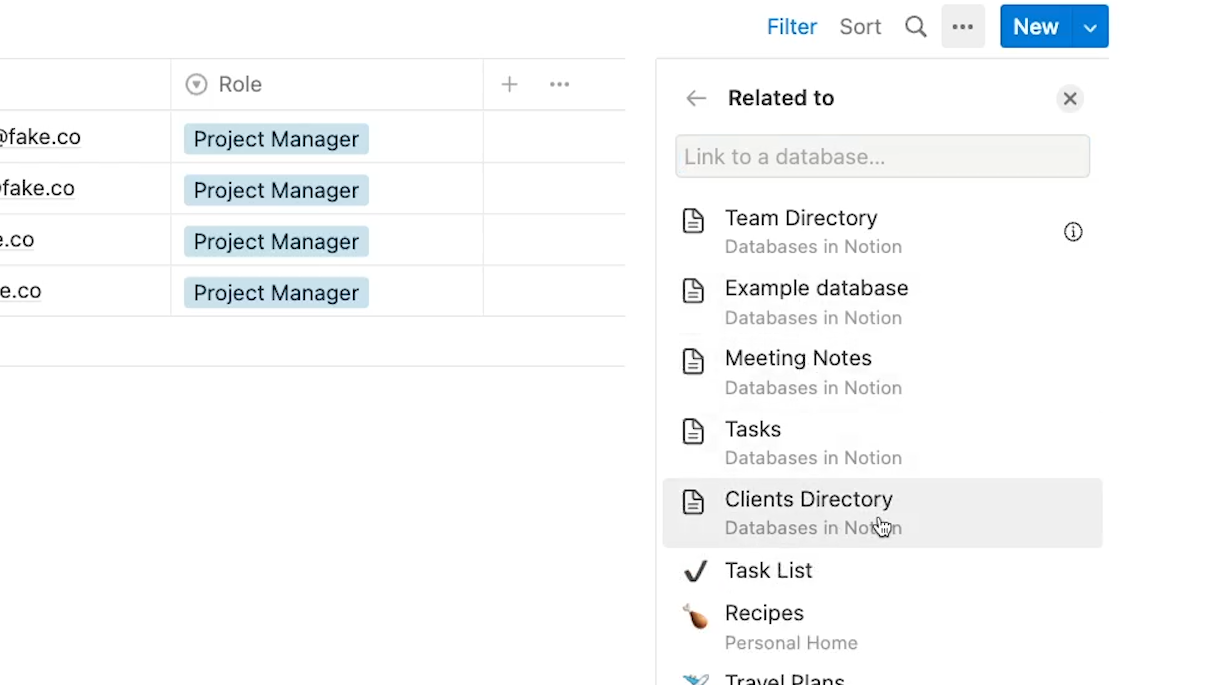Click the Link to a database field
The height and width of the screenshot is (685, 1221).
pos(882,157)
